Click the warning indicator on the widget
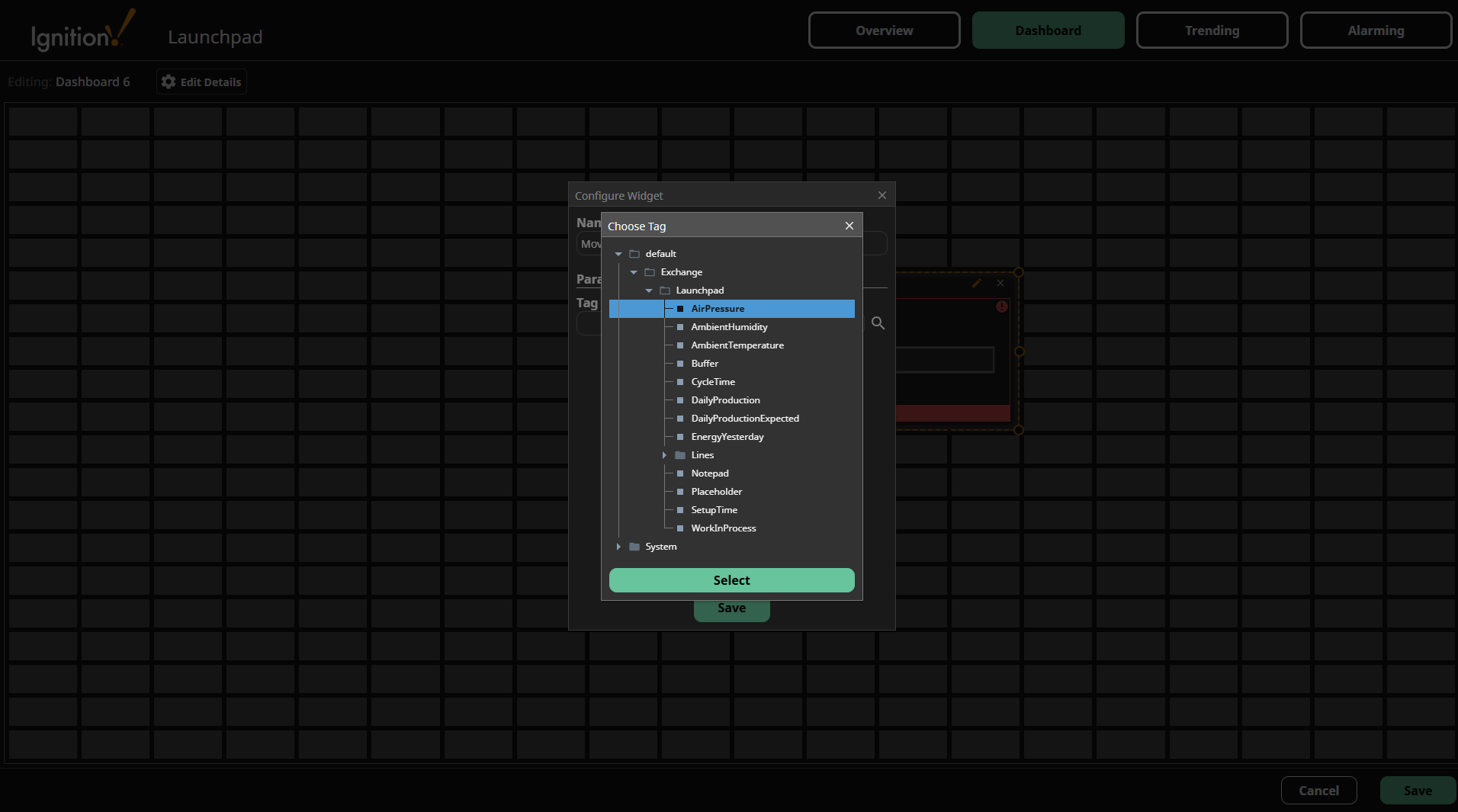This screenshot has width=1458, height=812. pos(1001,306)
